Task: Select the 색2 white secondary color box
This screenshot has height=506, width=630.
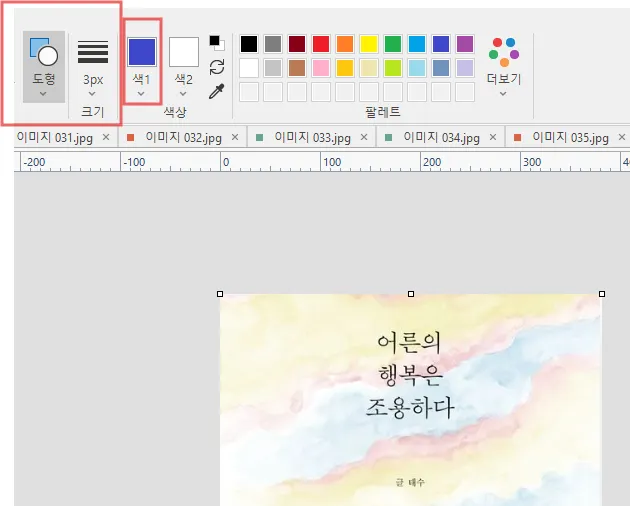Action: 184,52
